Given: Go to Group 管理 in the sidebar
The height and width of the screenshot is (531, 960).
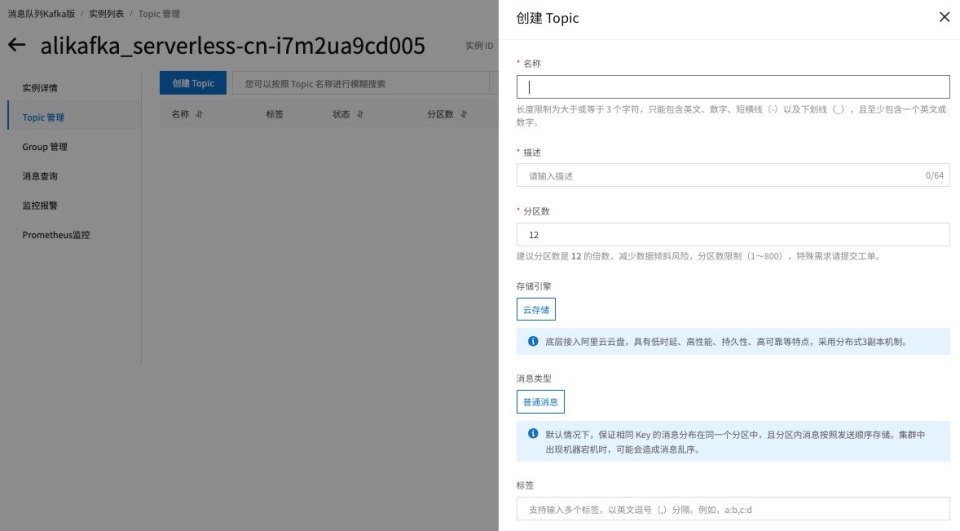Looking at the screenshot, I should [x=45, y=147].
